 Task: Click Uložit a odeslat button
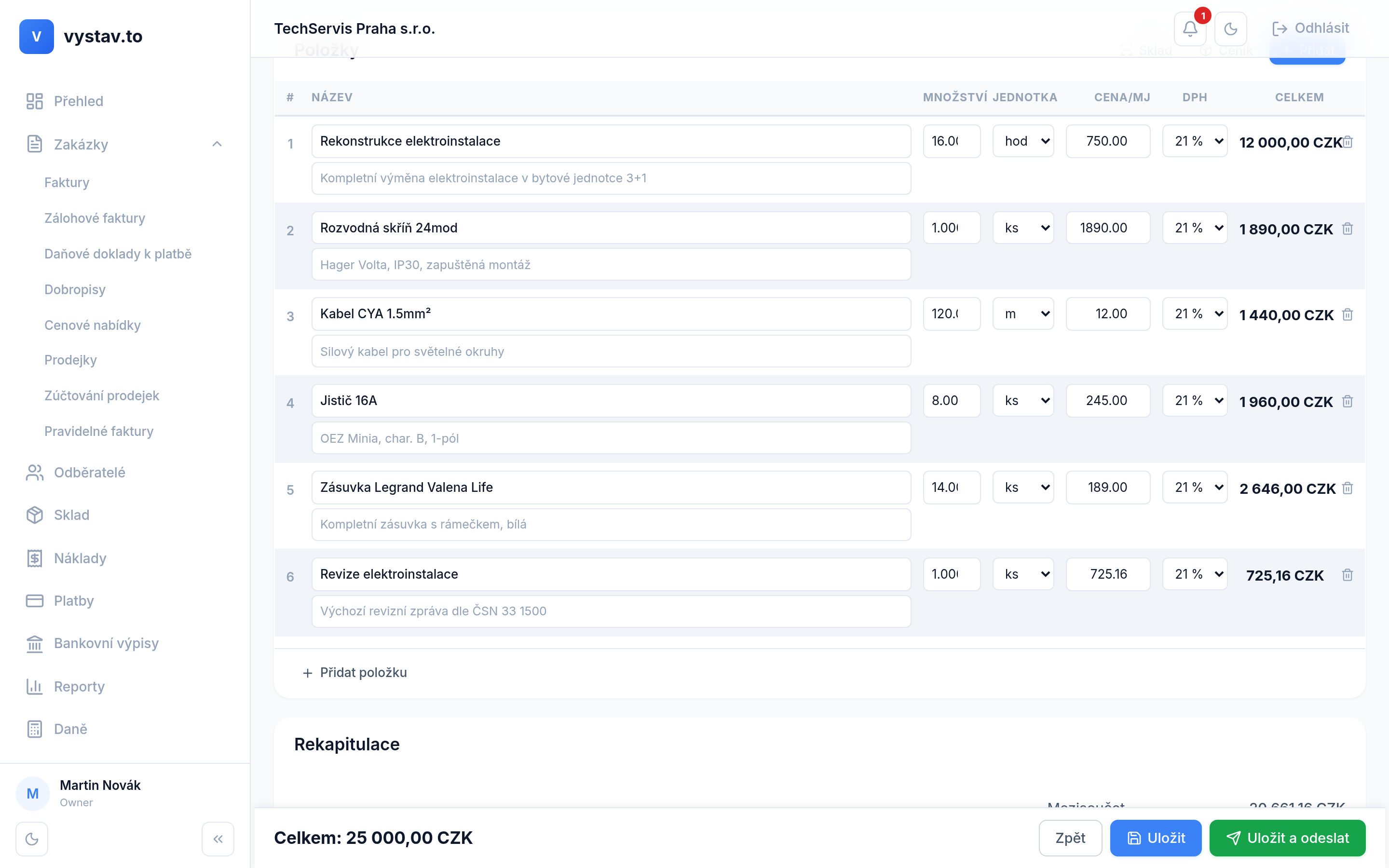tap(1287, 838)
